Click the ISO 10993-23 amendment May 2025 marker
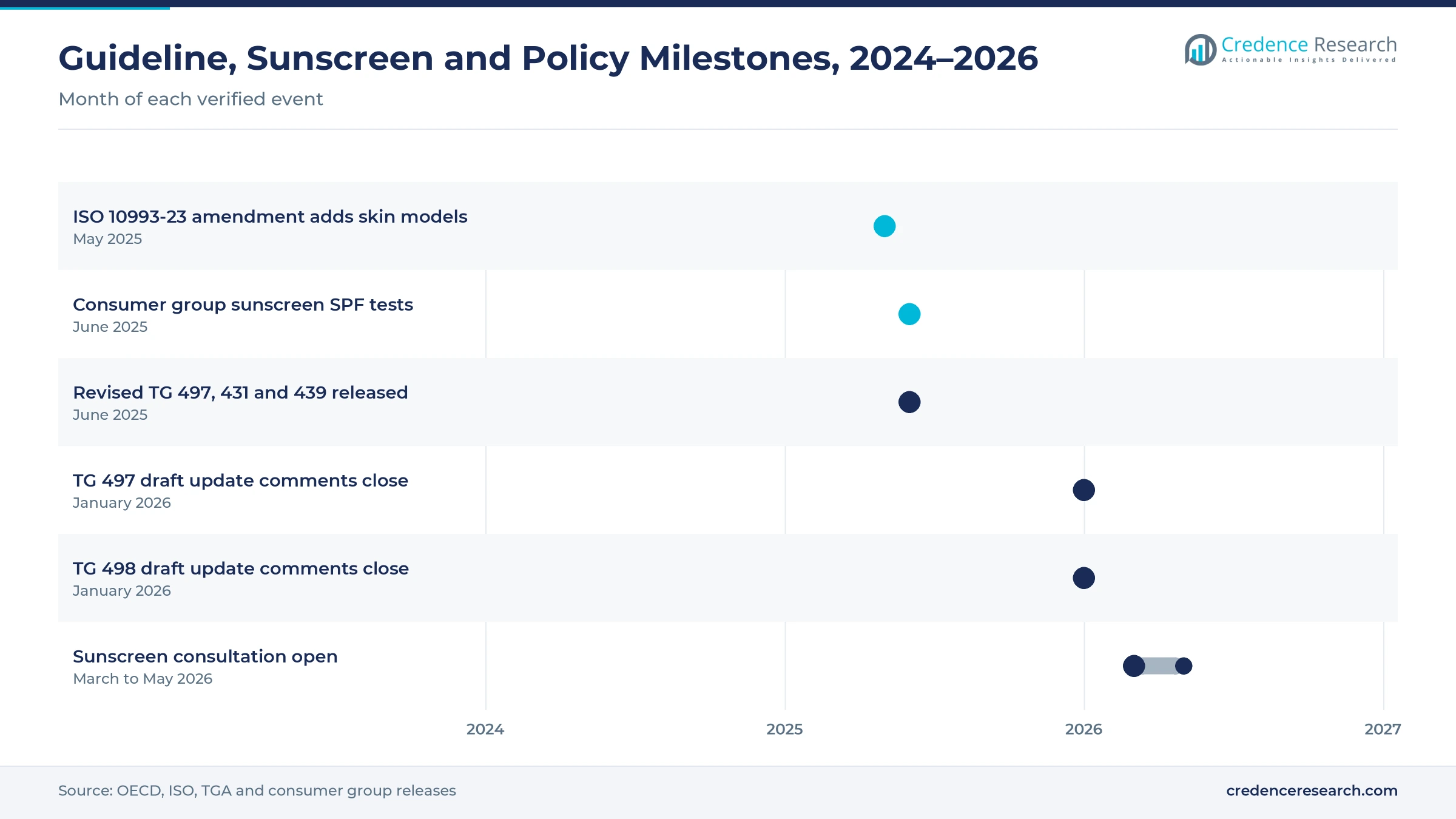This screenshot has height=819, width=1456. click(x=885, y=226)
